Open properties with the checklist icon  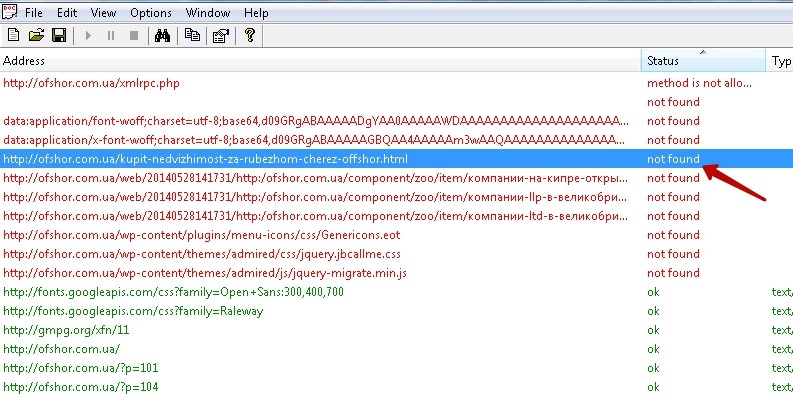coord(221,35)
